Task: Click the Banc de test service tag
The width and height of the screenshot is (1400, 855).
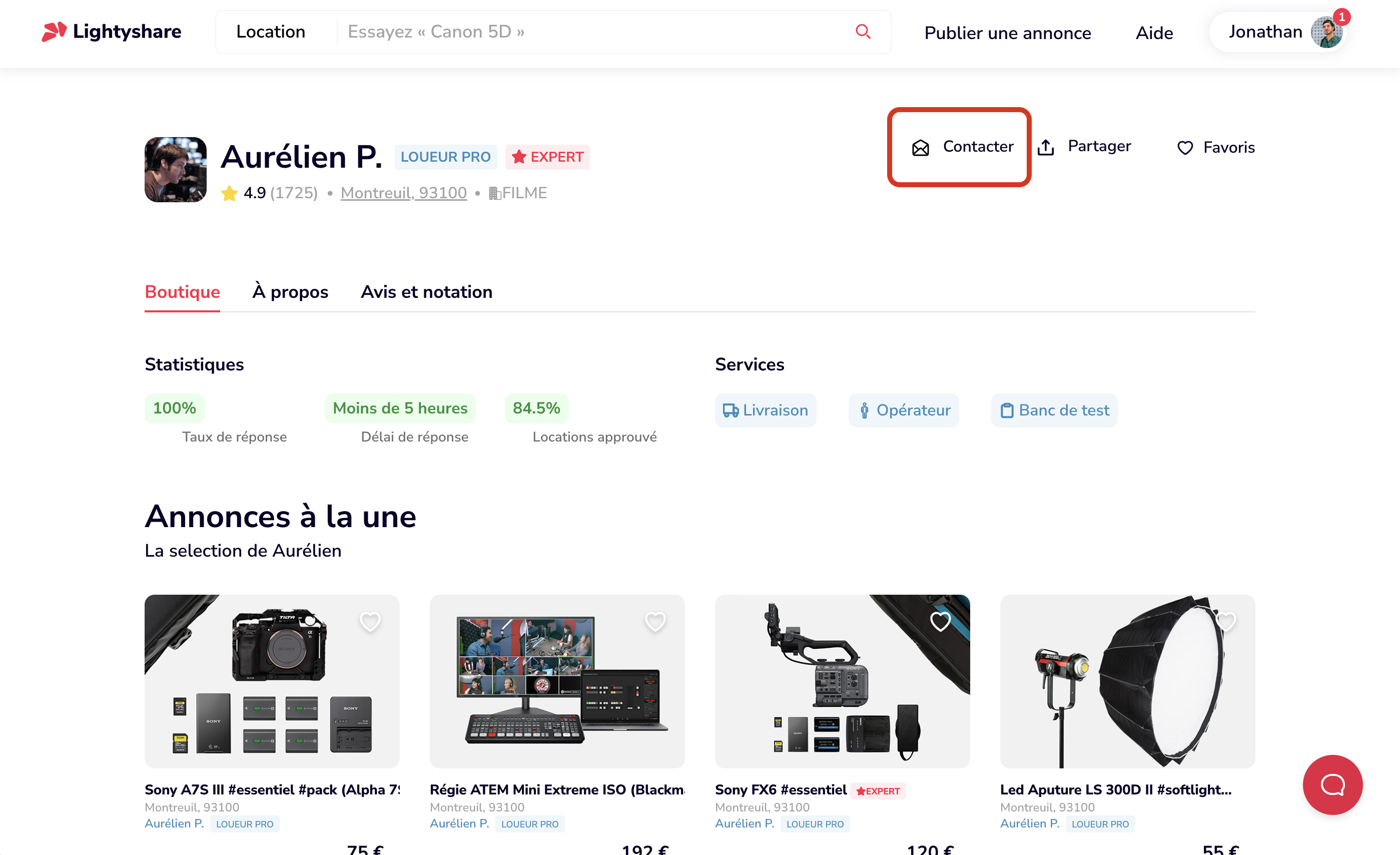Action: click(x=1054, y=410)
